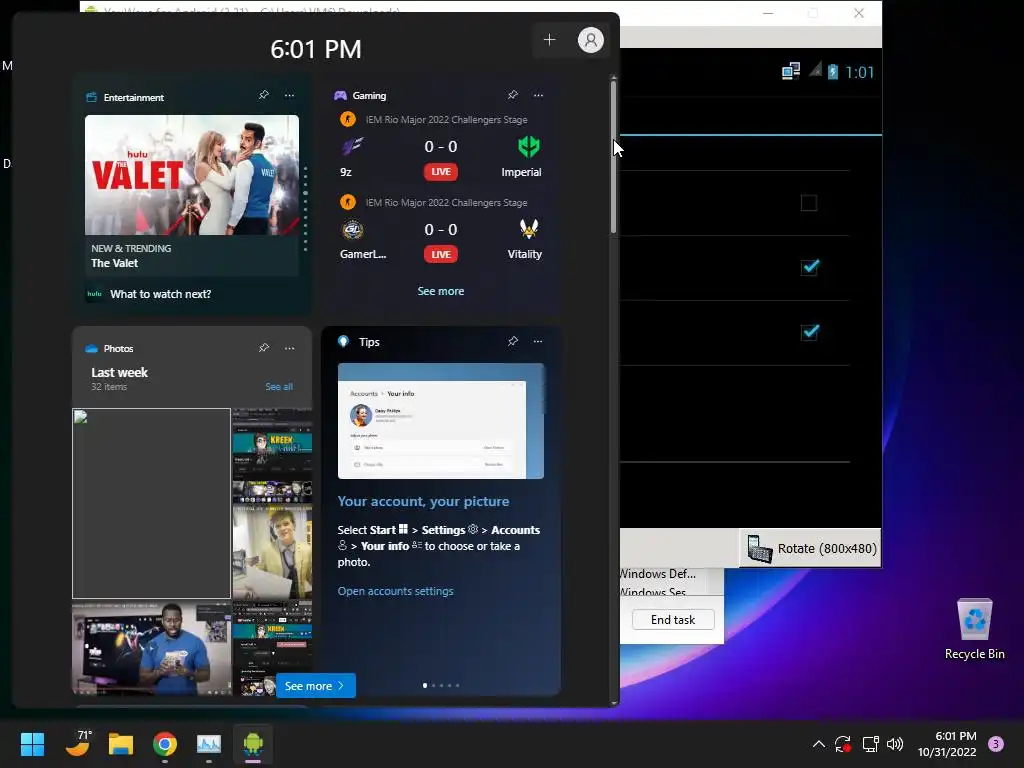Pin the Entertainment widget
The image size is (1024, 768).
click(264, 95)
